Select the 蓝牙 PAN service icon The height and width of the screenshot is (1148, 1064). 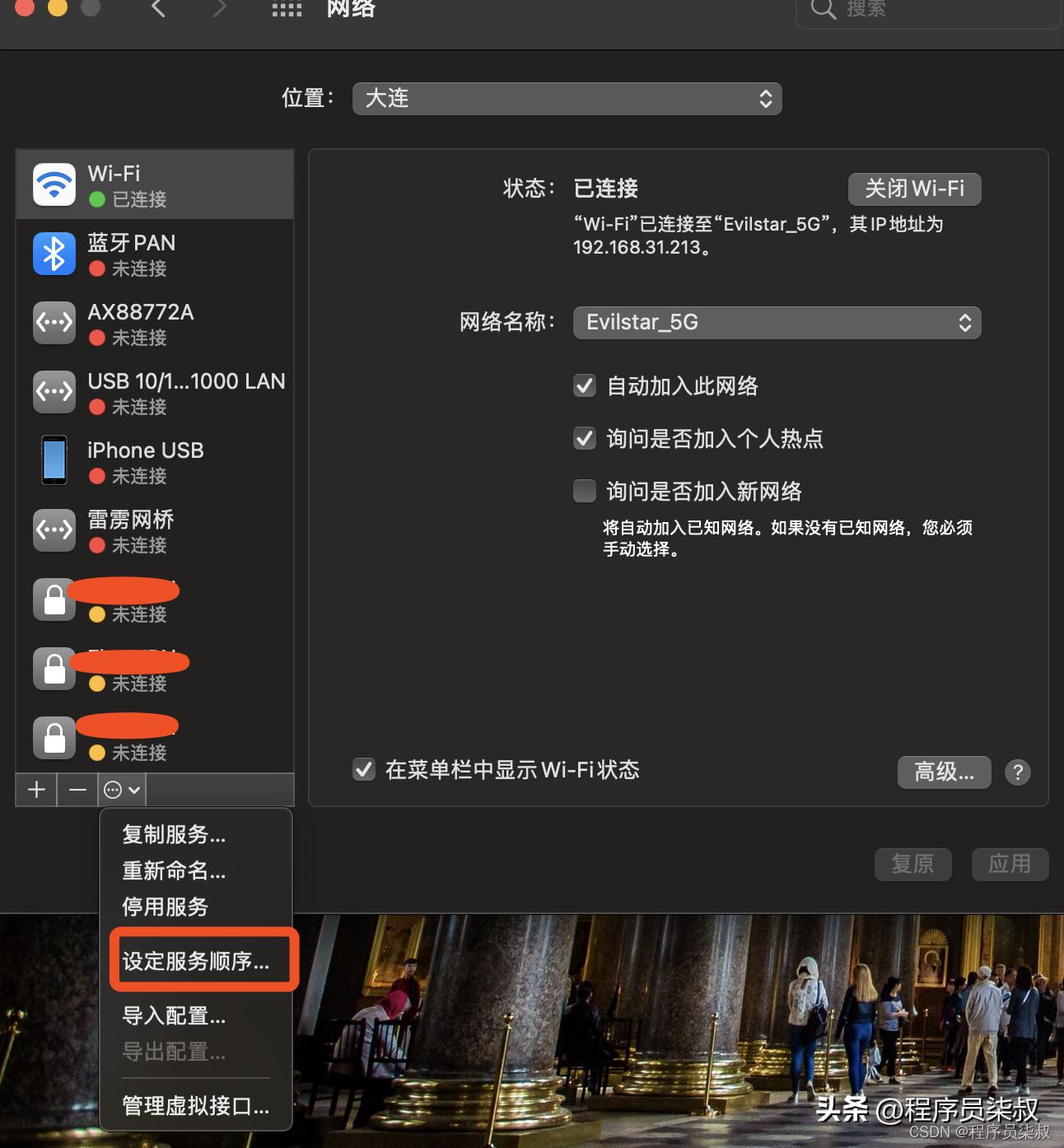54,254
